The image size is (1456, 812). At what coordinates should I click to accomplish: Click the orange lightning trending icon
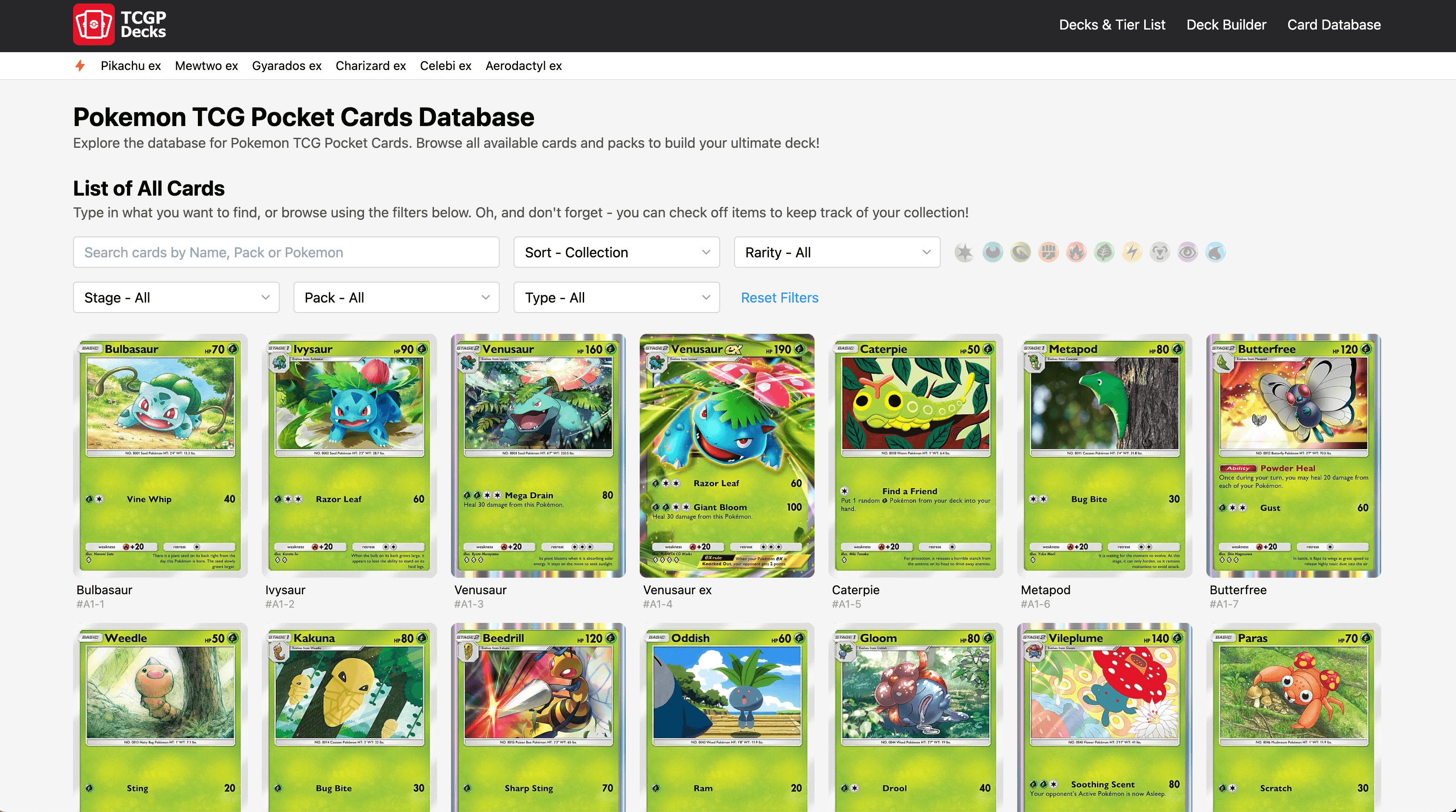pyautogui.click(x=80, y=66)
